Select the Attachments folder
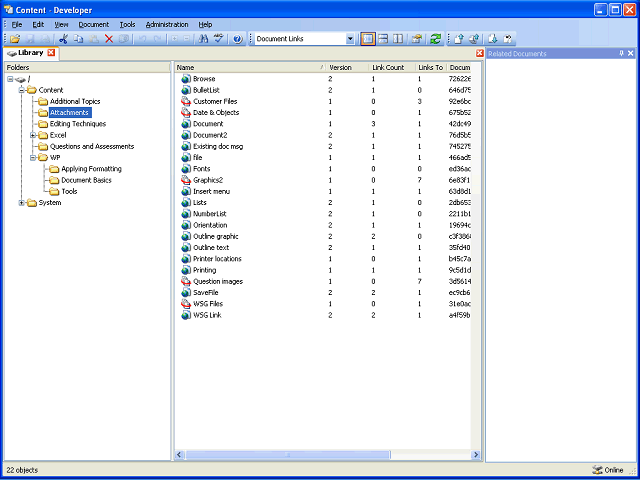Viewport: 640px width, 480px height. pos(69,113)
